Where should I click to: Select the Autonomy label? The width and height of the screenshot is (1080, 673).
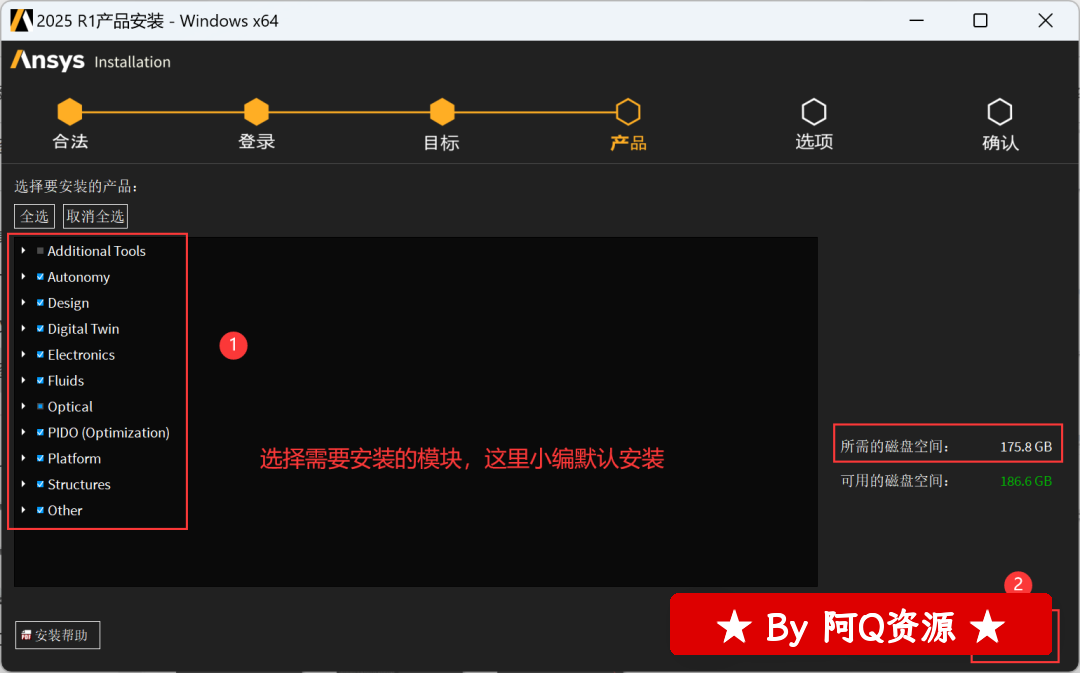click(79, 277)
